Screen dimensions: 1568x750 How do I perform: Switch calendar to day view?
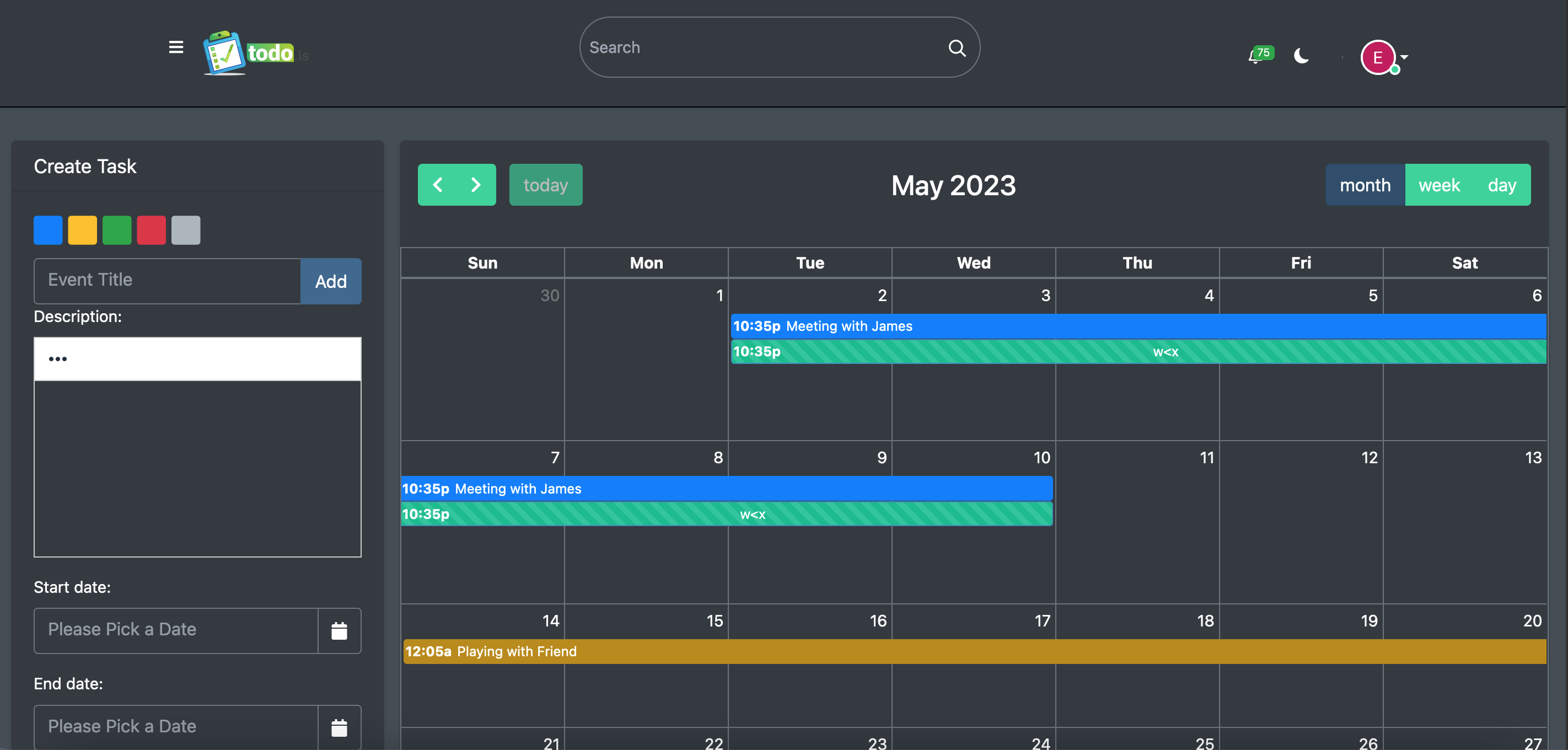pyautogui.click(x=1502, y=185)
